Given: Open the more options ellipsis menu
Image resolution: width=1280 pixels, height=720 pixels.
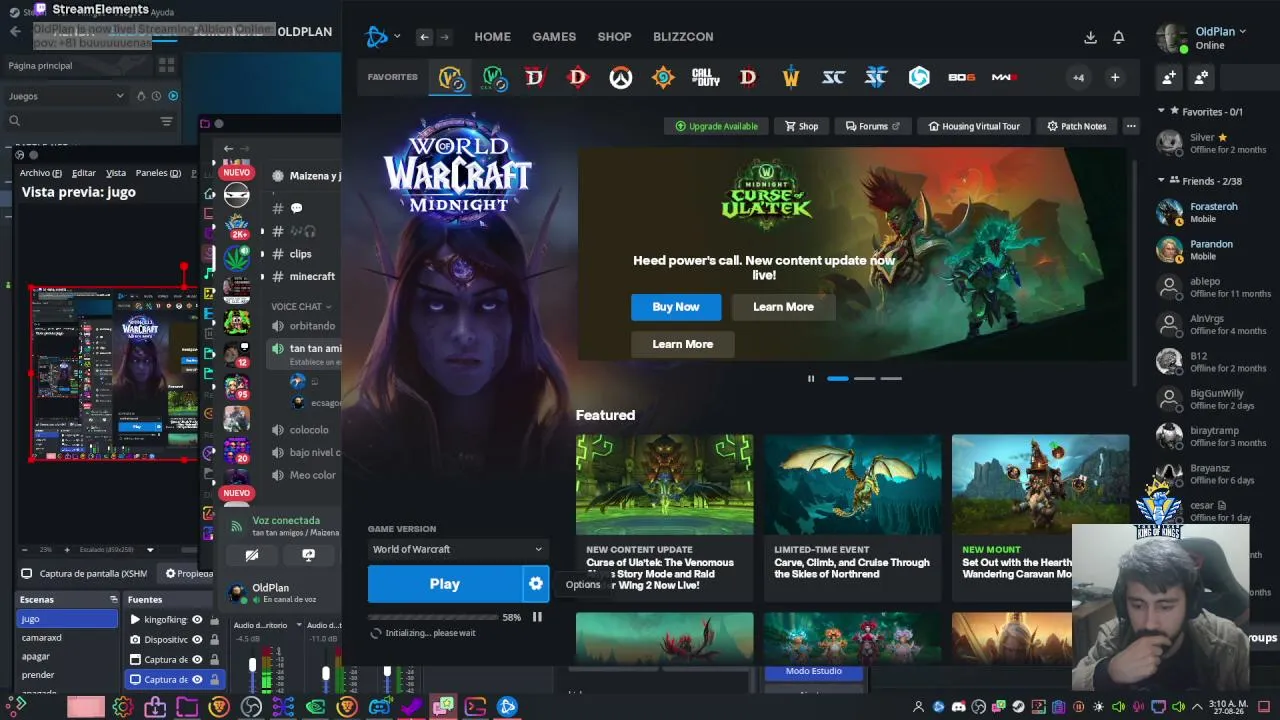Looking at the screenshot, I should pyautogui.click(x=1131, y=126).
